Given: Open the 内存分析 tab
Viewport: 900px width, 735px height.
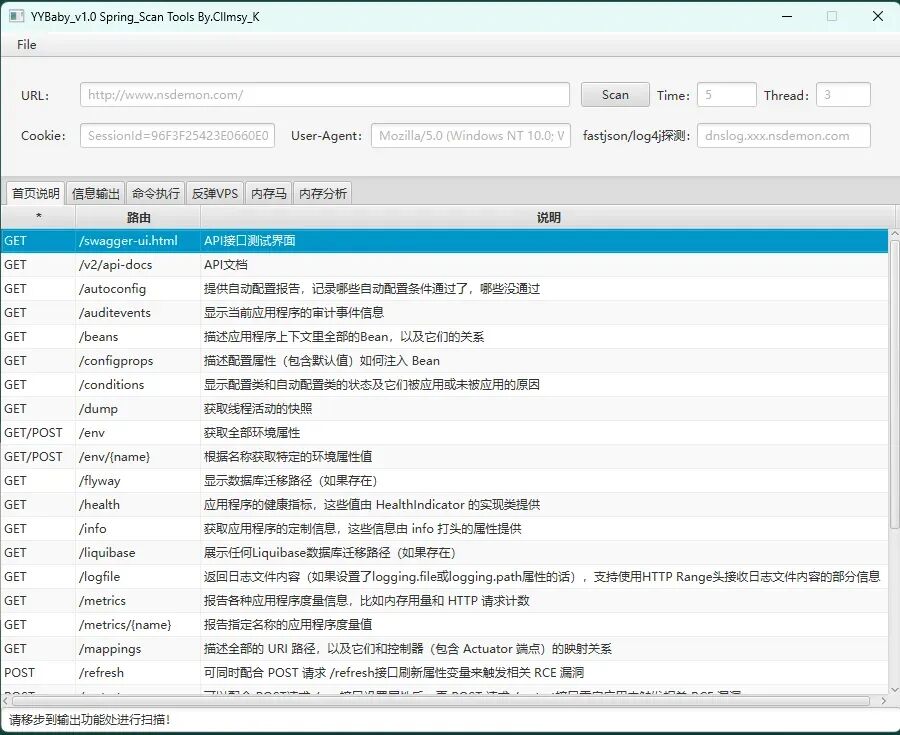Looking at the screenshot, I should tap(323, 193).
